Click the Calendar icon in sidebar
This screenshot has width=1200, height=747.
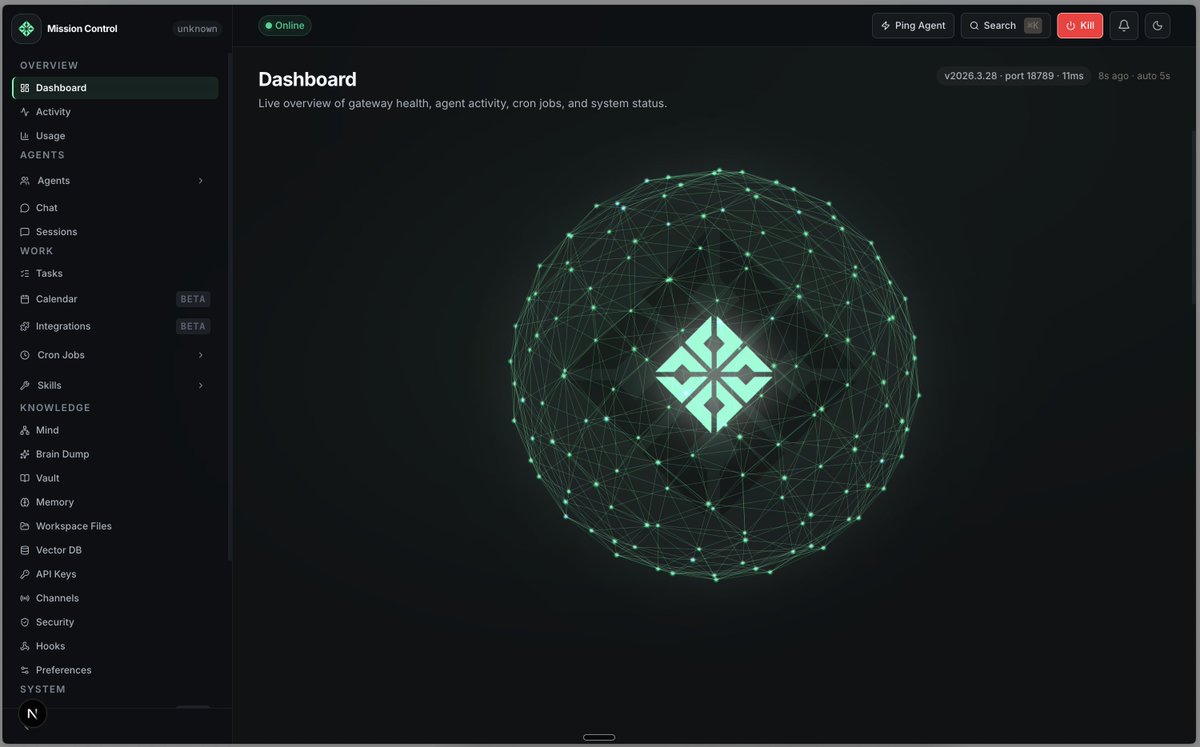[25, 299]
